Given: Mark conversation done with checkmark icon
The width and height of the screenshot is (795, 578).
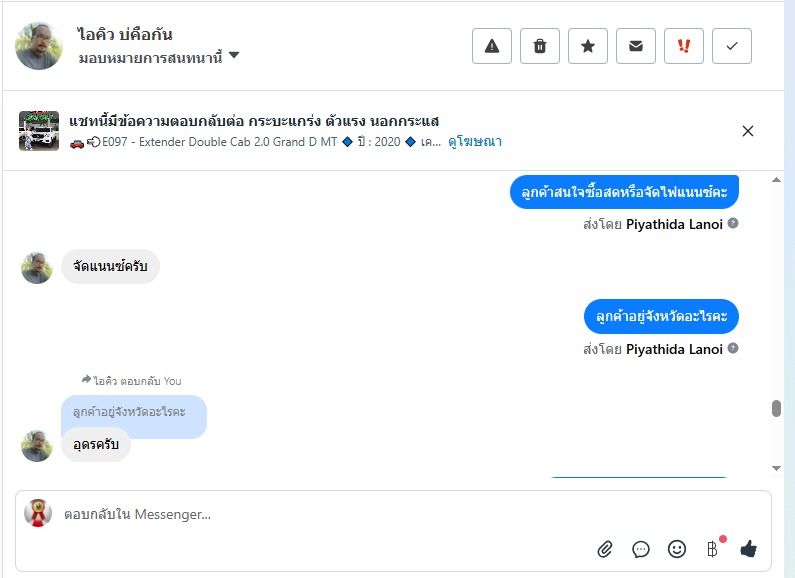Looking at the screenshot, I should pos(732,46).
